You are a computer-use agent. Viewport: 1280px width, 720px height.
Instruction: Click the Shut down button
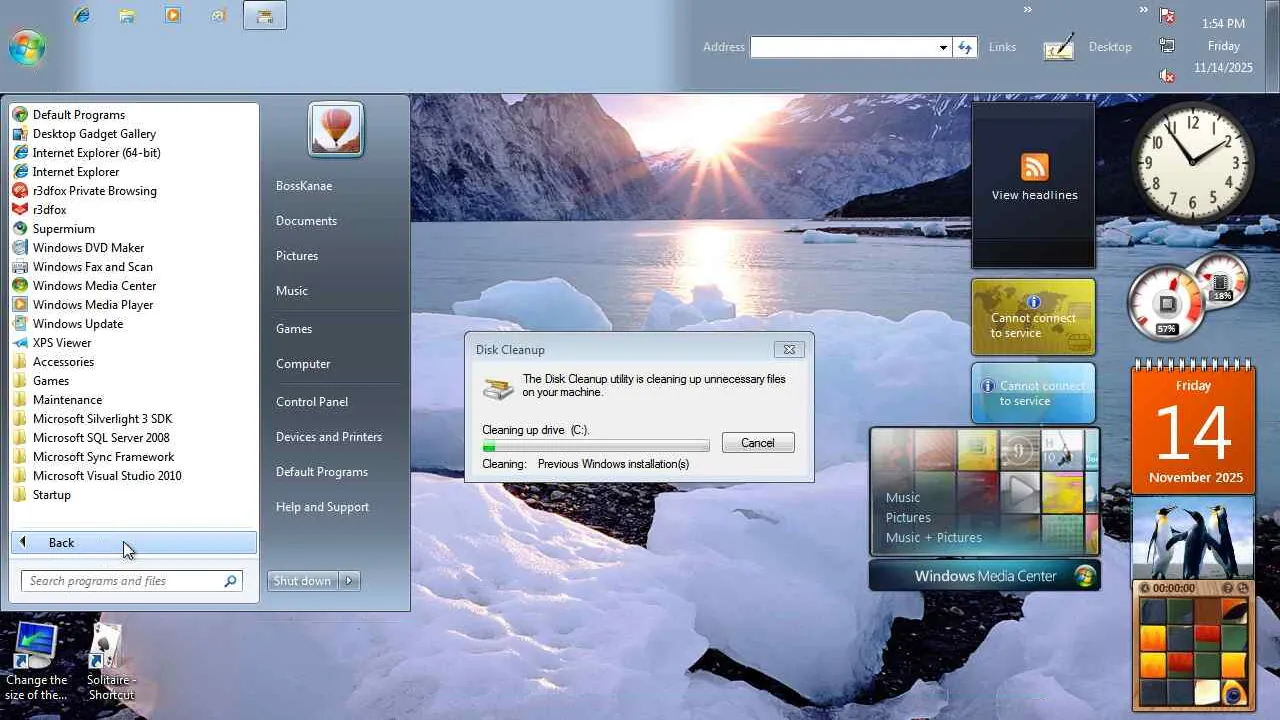click(x=303, y=581)
